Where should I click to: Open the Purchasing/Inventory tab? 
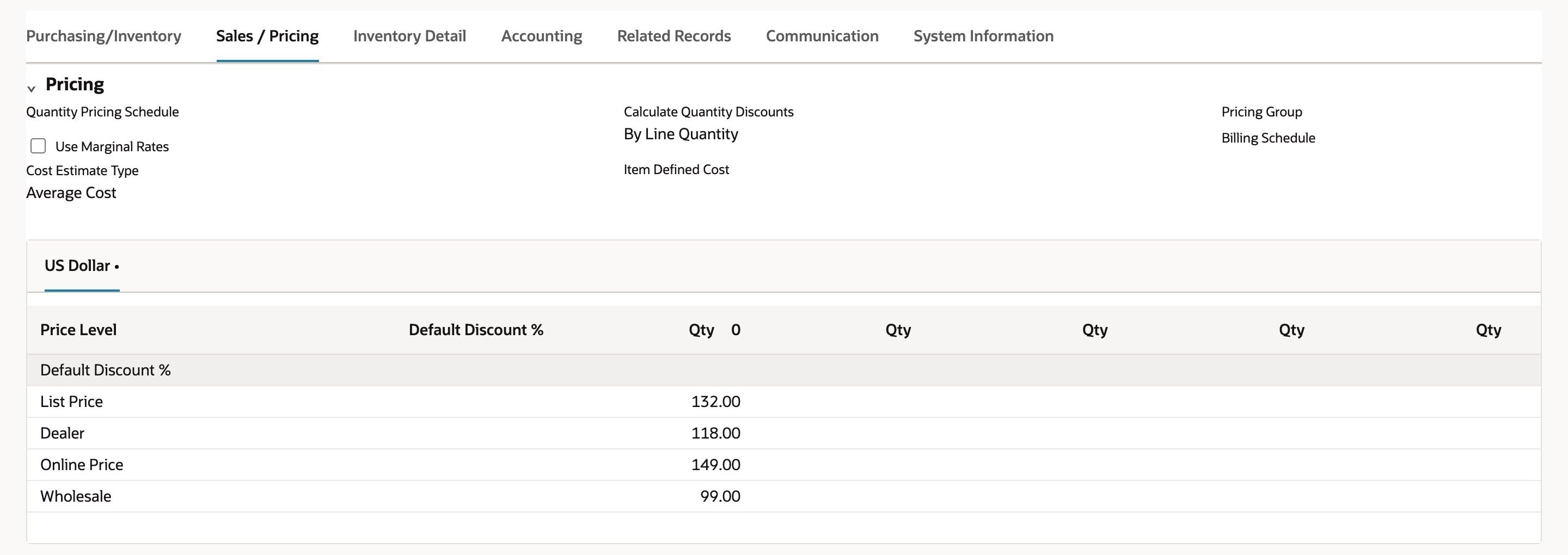point(103,36)
